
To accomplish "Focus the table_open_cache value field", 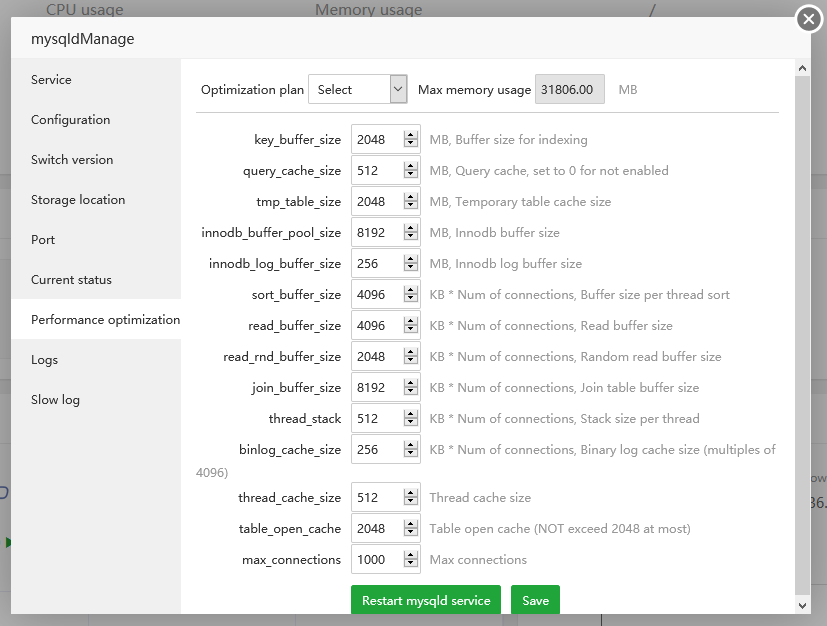I will (x=377, y=529).
